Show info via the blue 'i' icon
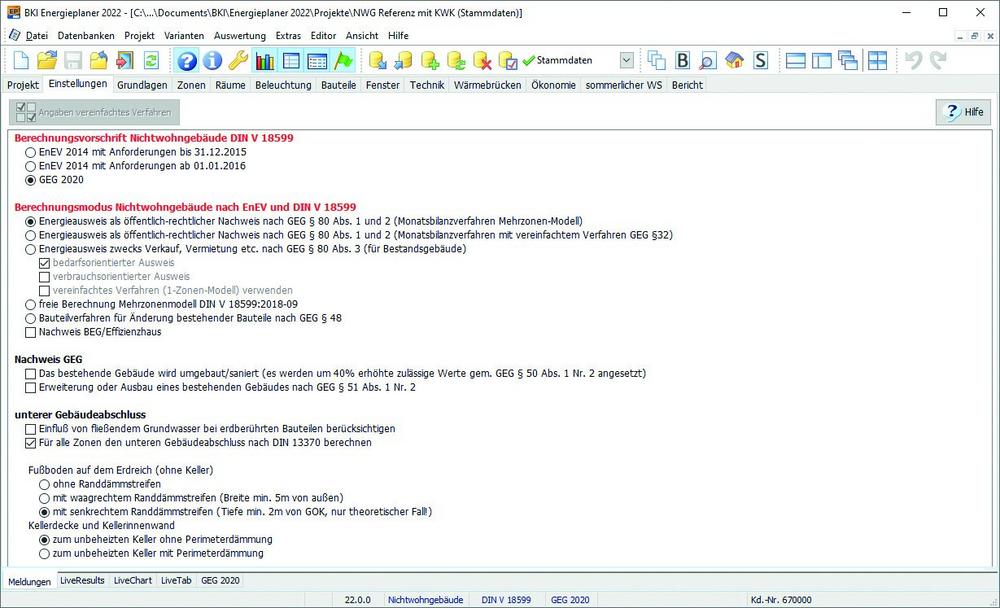Image resolution: width=1000 pixels, height=608 pixels. click(x=212, y=61)
